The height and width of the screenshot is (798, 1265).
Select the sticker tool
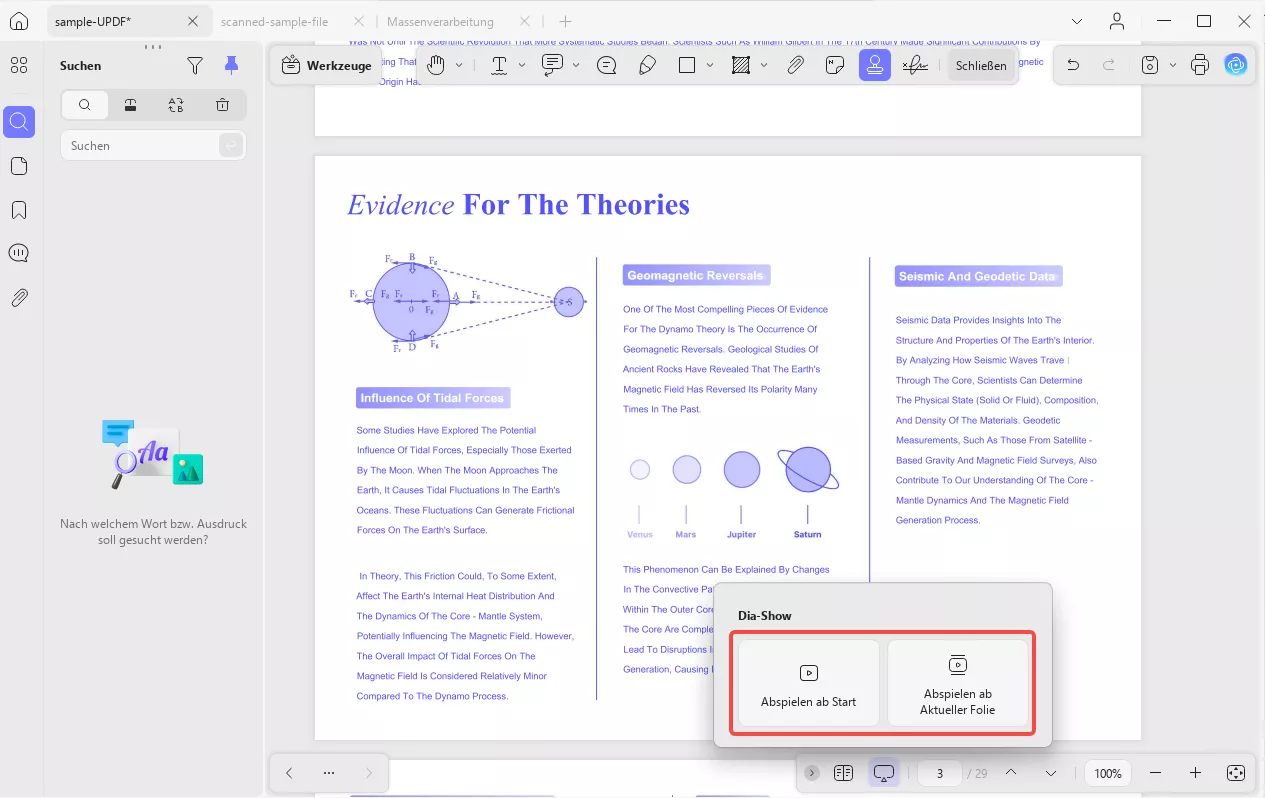tap(835, 65)
